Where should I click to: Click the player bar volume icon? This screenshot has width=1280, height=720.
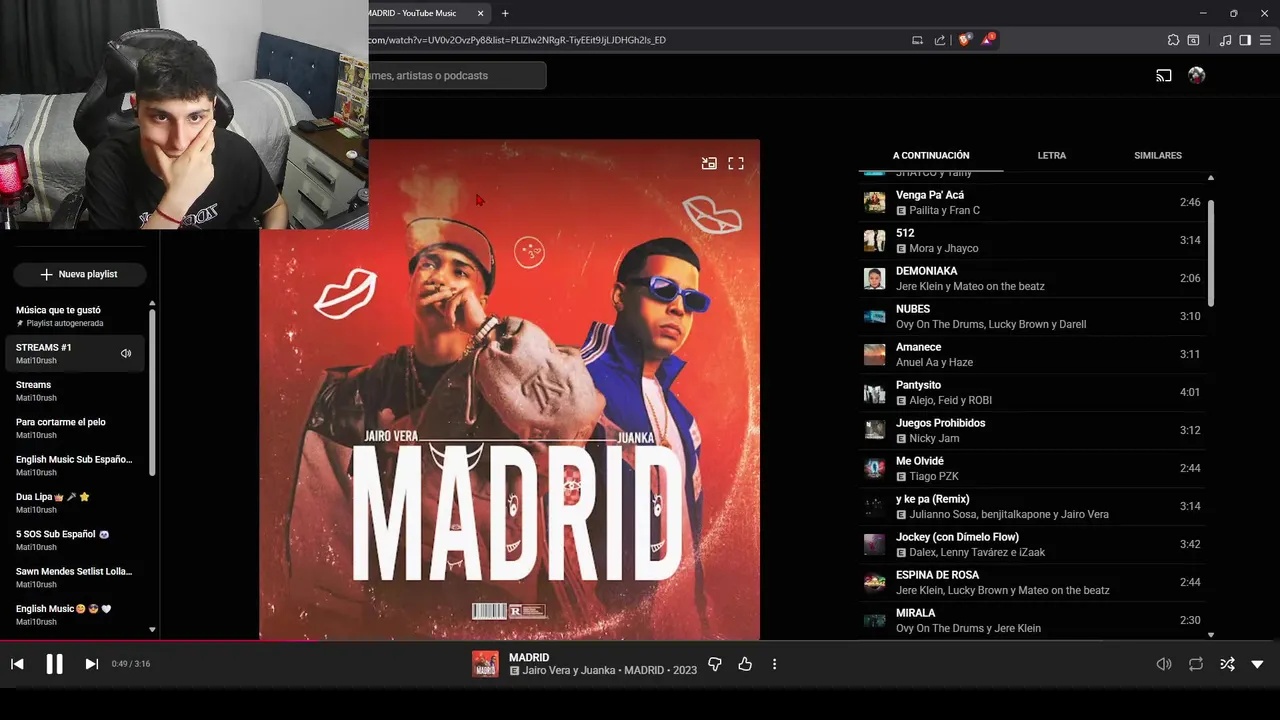(x=1164, y=664)
